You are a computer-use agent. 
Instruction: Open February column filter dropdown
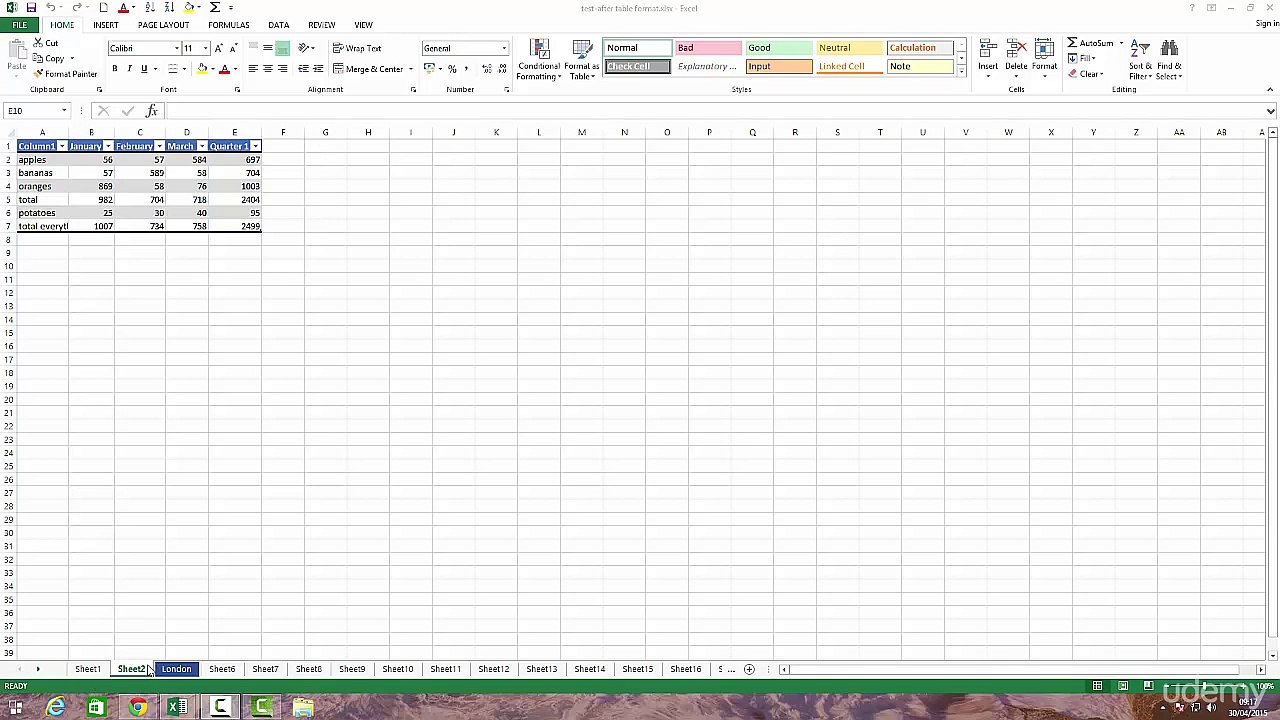159,146
